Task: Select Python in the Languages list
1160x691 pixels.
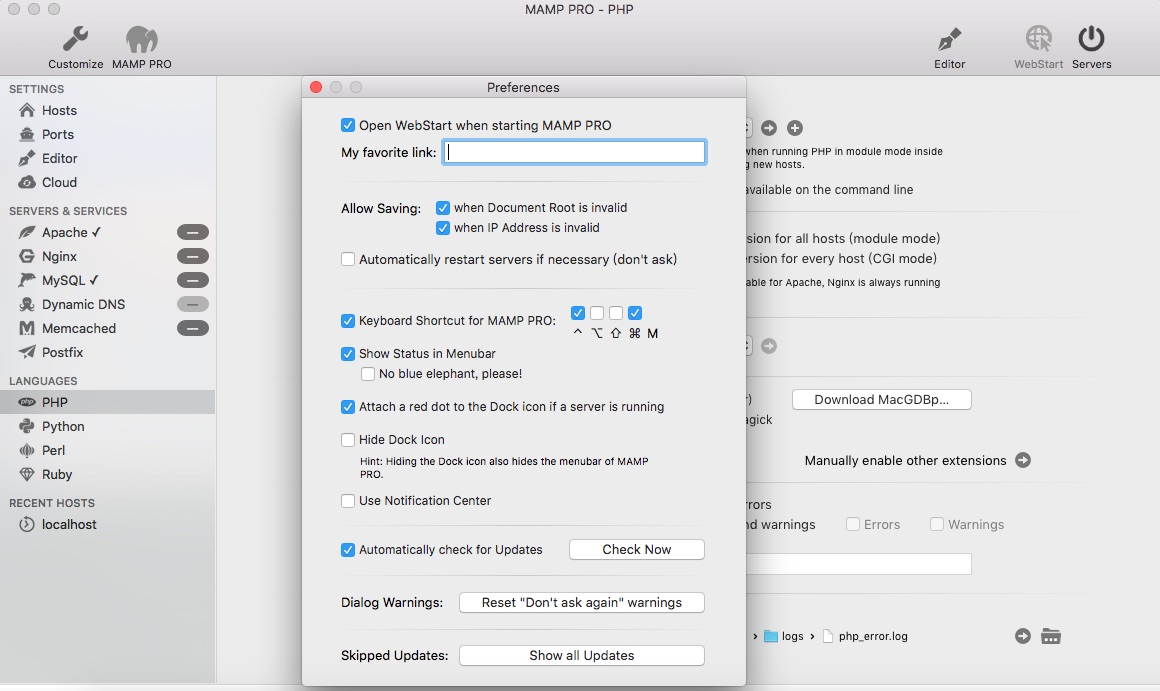Action: coord(63,426)
